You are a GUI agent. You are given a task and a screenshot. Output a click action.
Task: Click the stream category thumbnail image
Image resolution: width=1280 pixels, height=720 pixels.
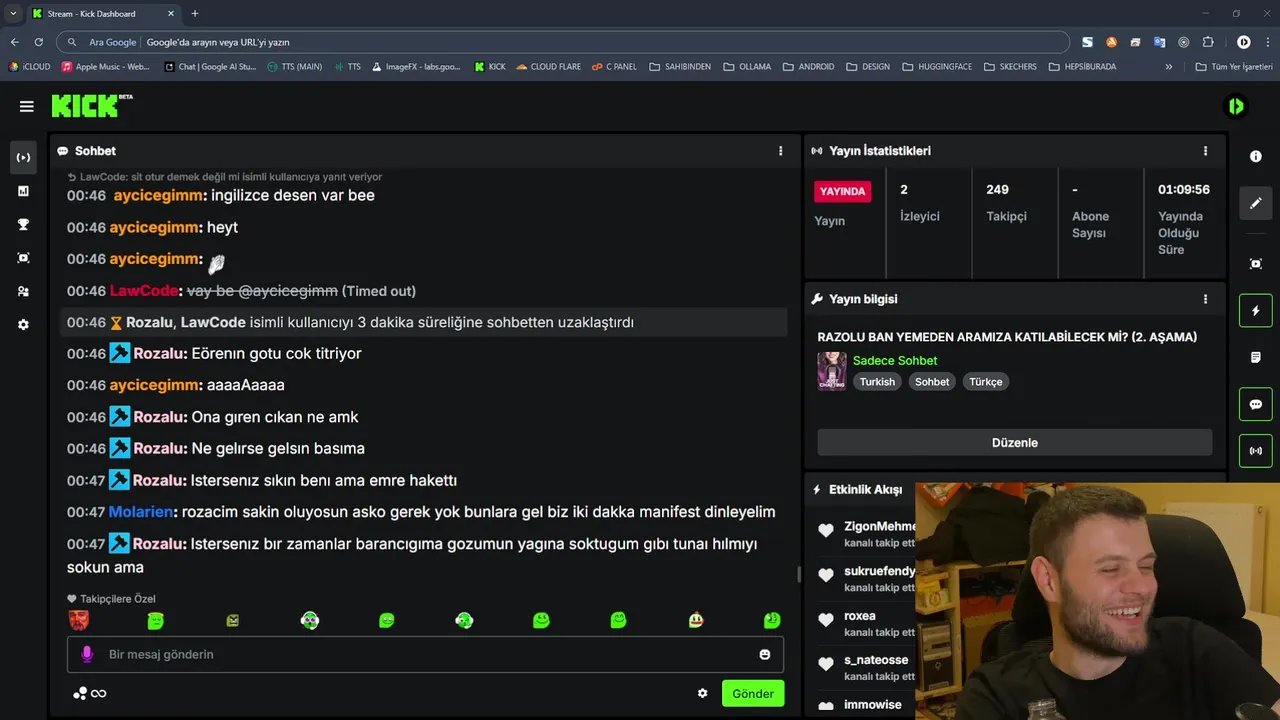pos(832,371)
